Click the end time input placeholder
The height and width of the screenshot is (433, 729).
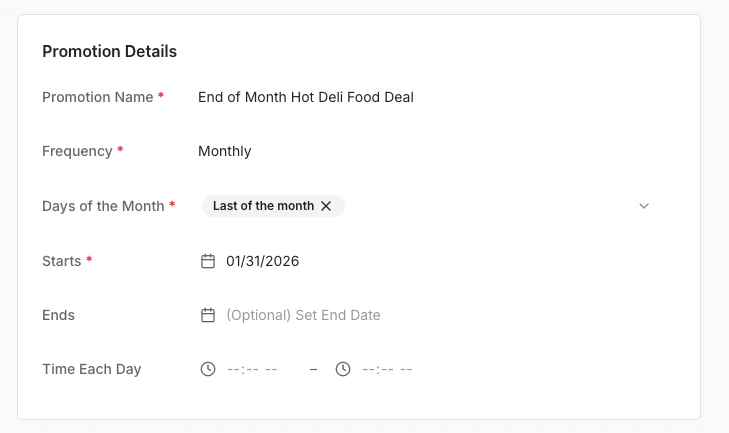tap(387, 369)
